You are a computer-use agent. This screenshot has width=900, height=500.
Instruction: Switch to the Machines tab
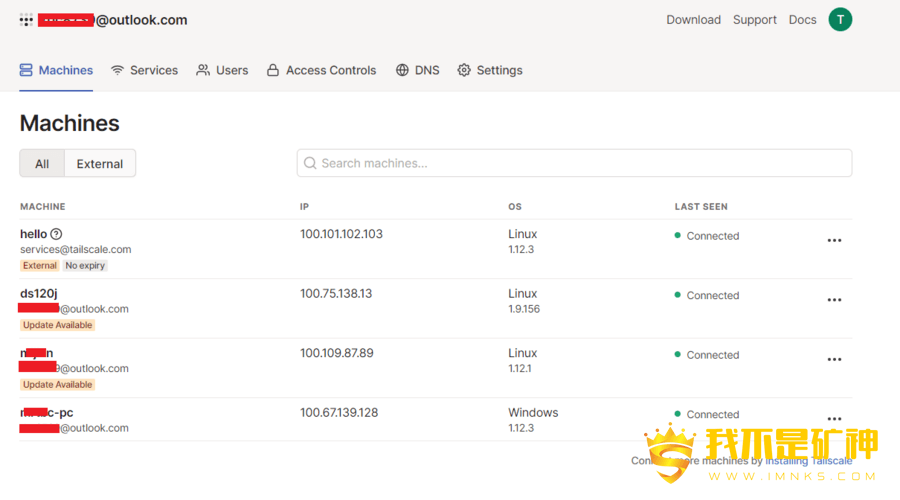tap(56, 70)
